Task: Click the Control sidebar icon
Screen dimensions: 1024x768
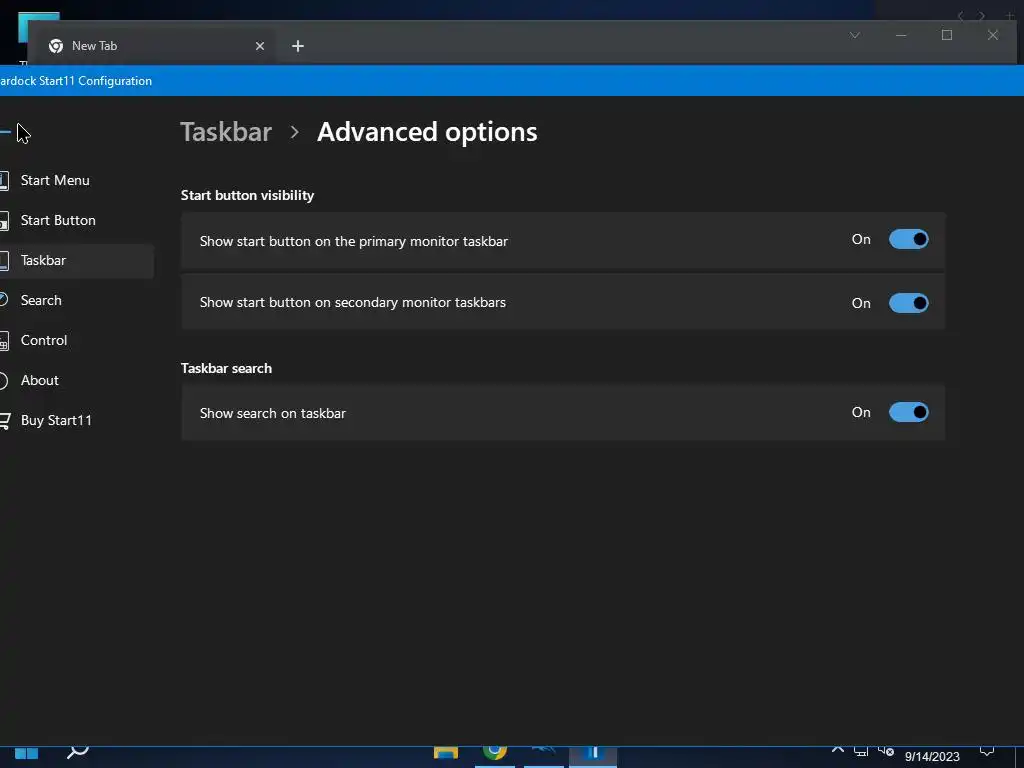Action: click(x=4, y=341)
